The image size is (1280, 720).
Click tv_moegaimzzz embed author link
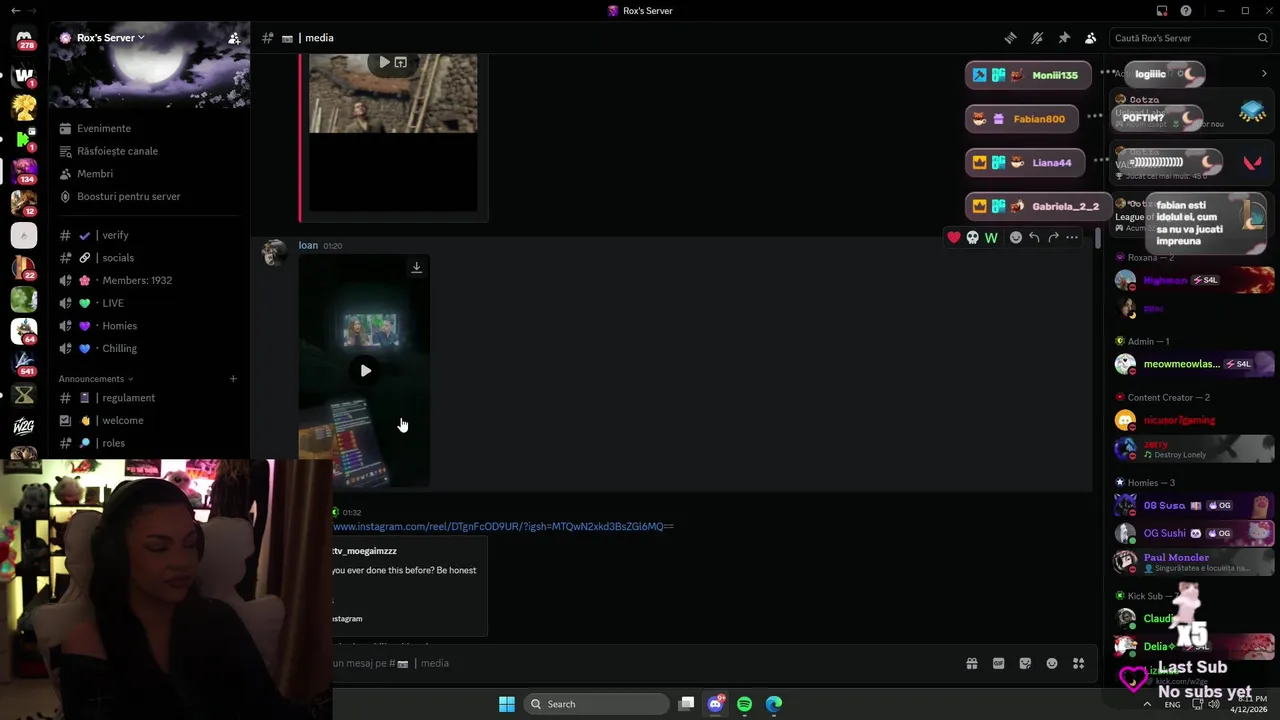click(x=365, y=551)
